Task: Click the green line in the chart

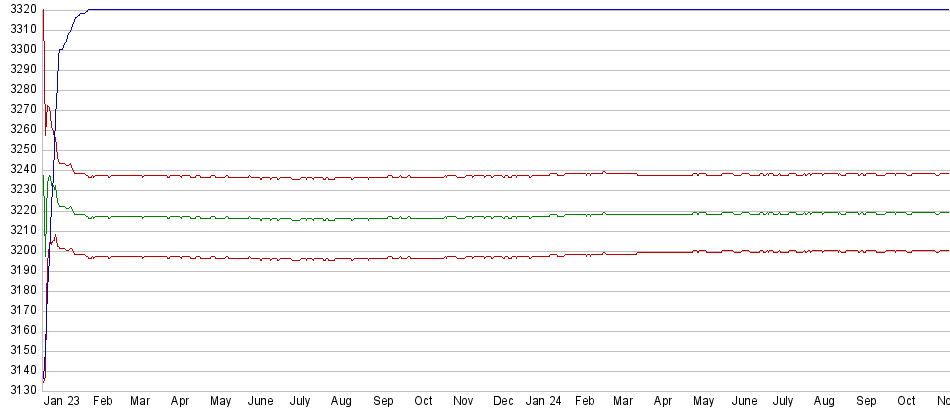Action: pos(400,217)
